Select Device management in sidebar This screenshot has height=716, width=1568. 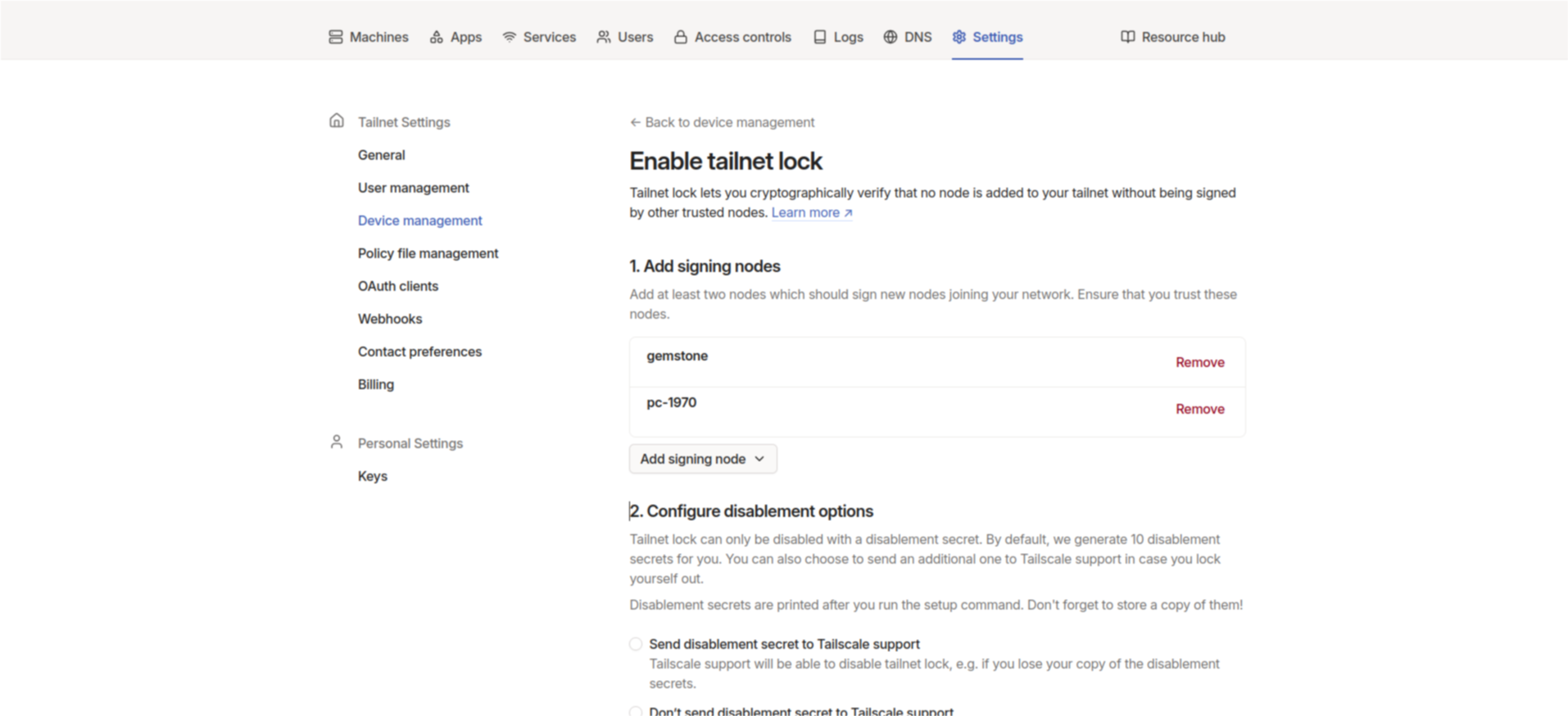420,220
